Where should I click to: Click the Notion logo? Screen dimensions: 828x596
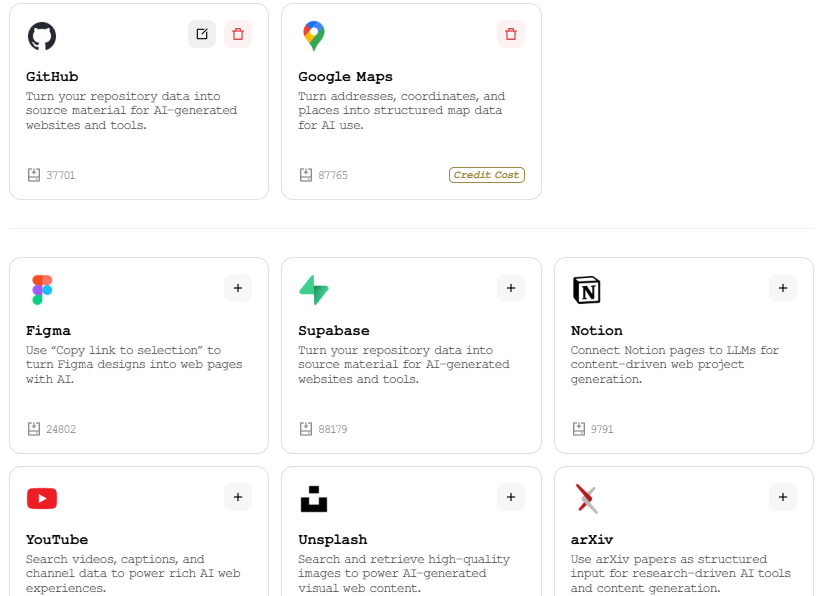(x=587, y=290)
